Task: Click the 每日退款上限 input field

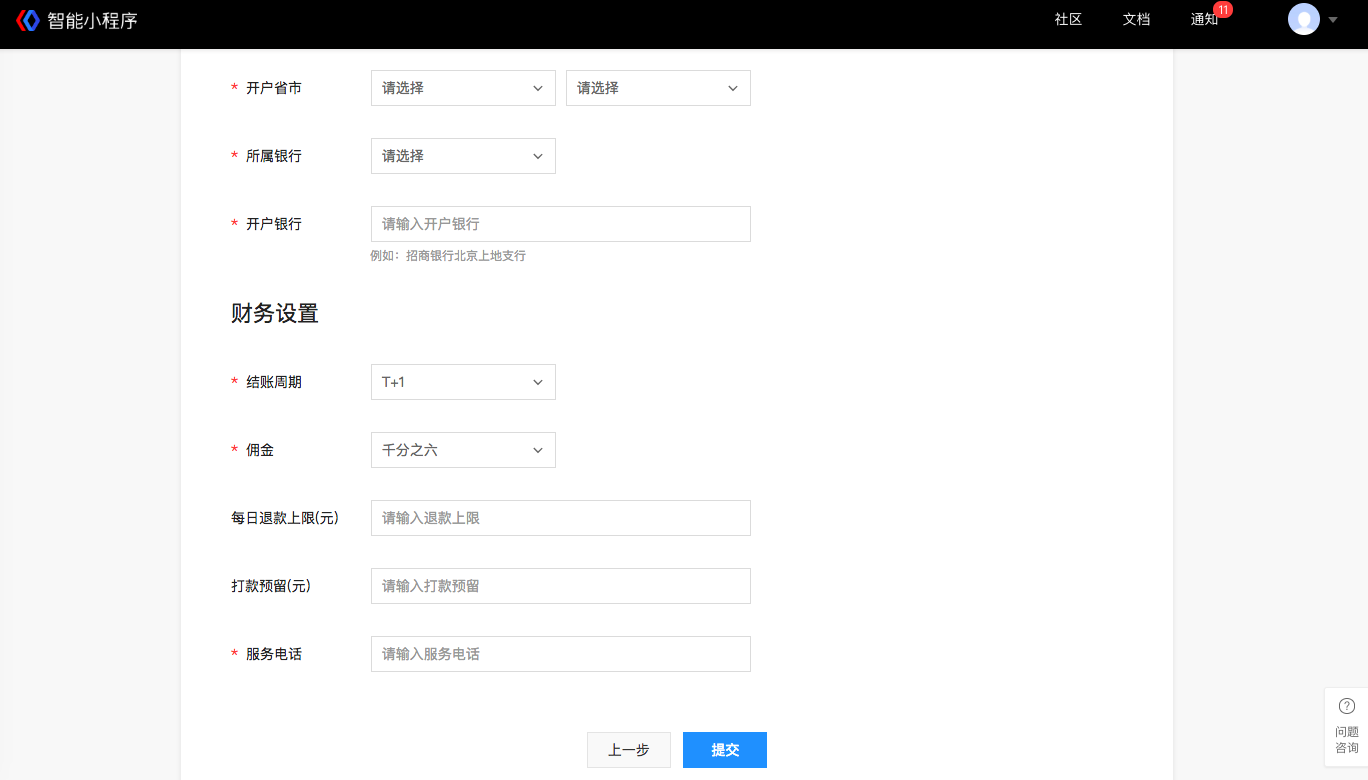Action: 560,518
